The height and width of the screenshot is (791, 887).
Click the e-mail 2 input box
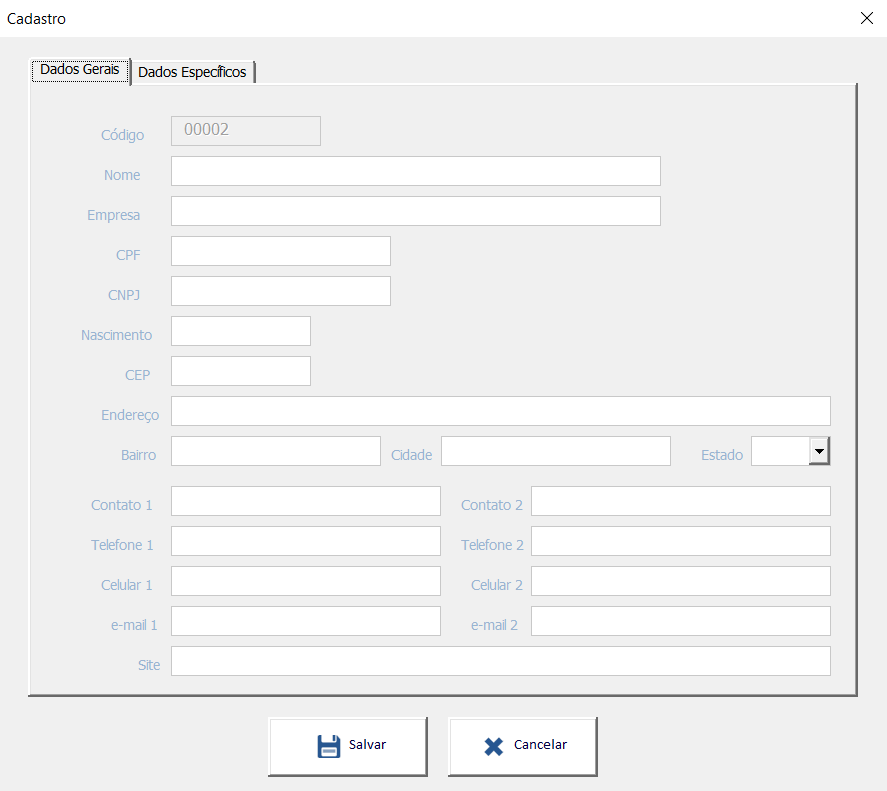(680, 621)
